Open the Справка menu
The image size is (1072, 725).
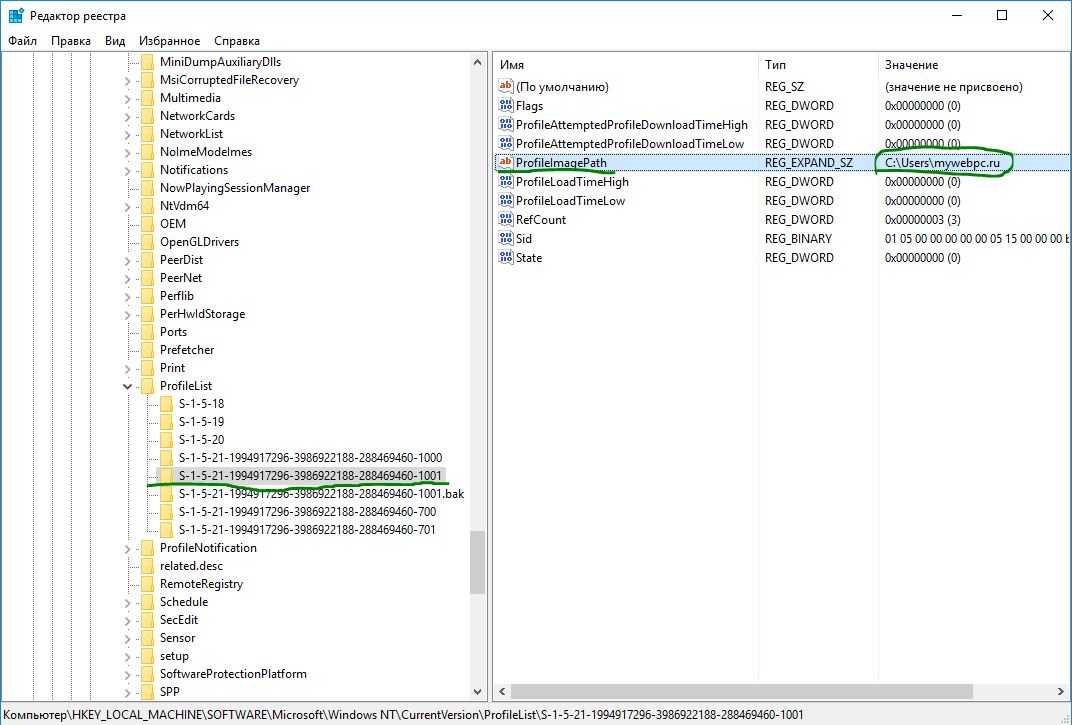click(x=237, y=41)
